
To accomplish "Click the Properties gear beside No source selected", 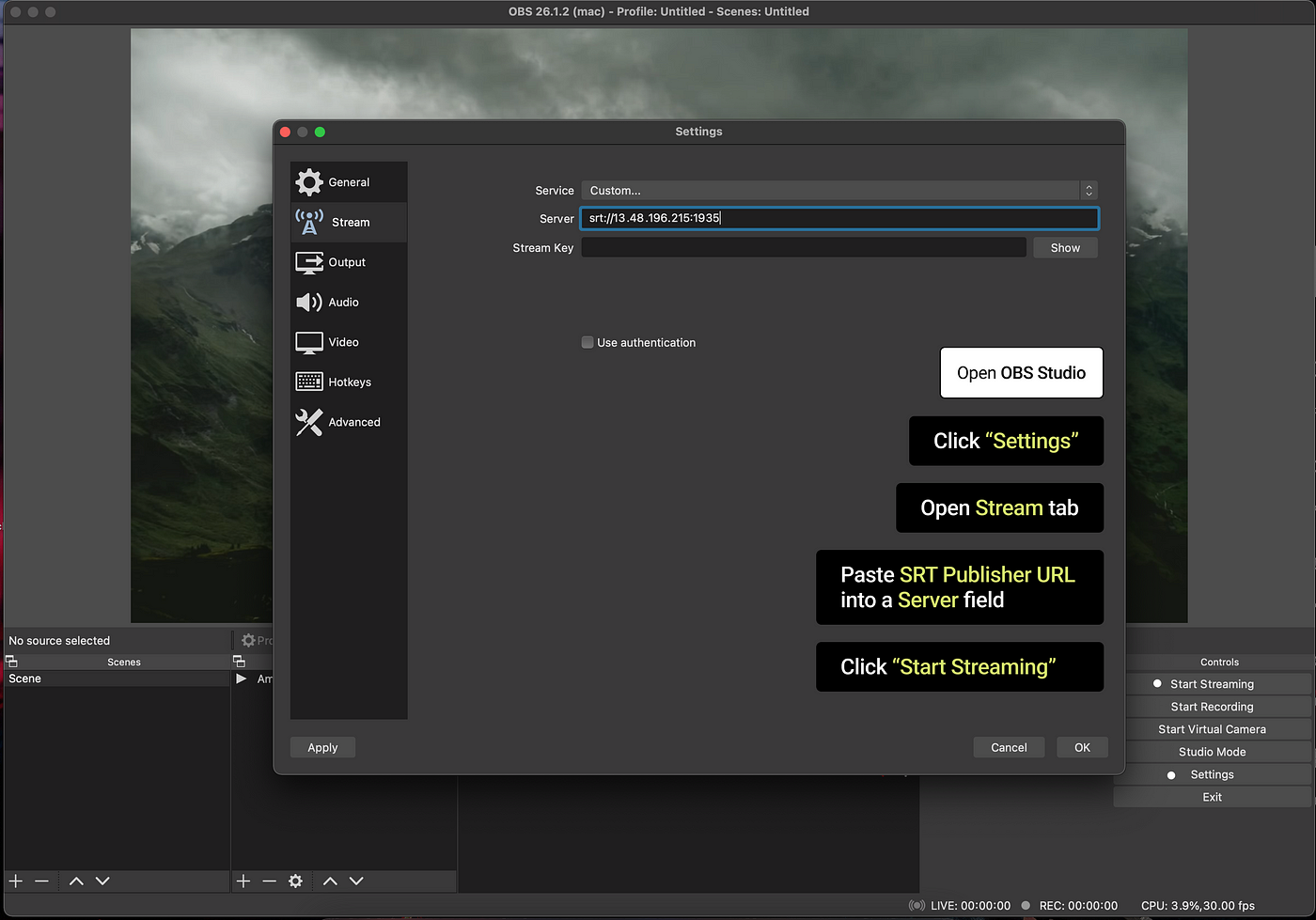I will [x=249, y=640].
